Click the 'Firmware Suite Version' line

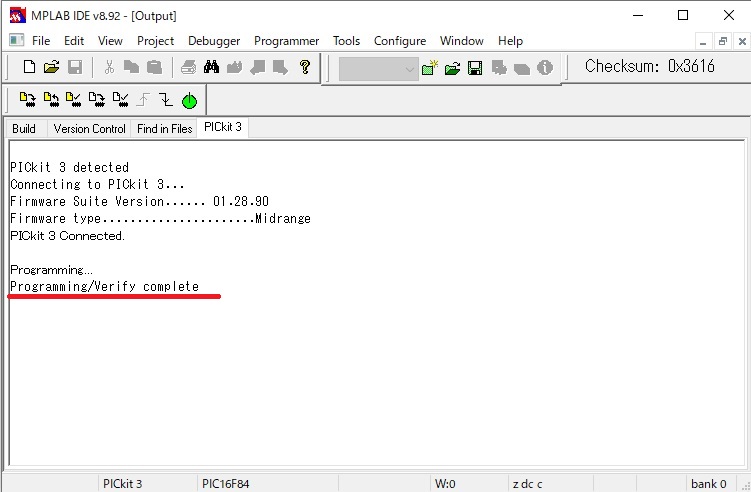[139, 201]
